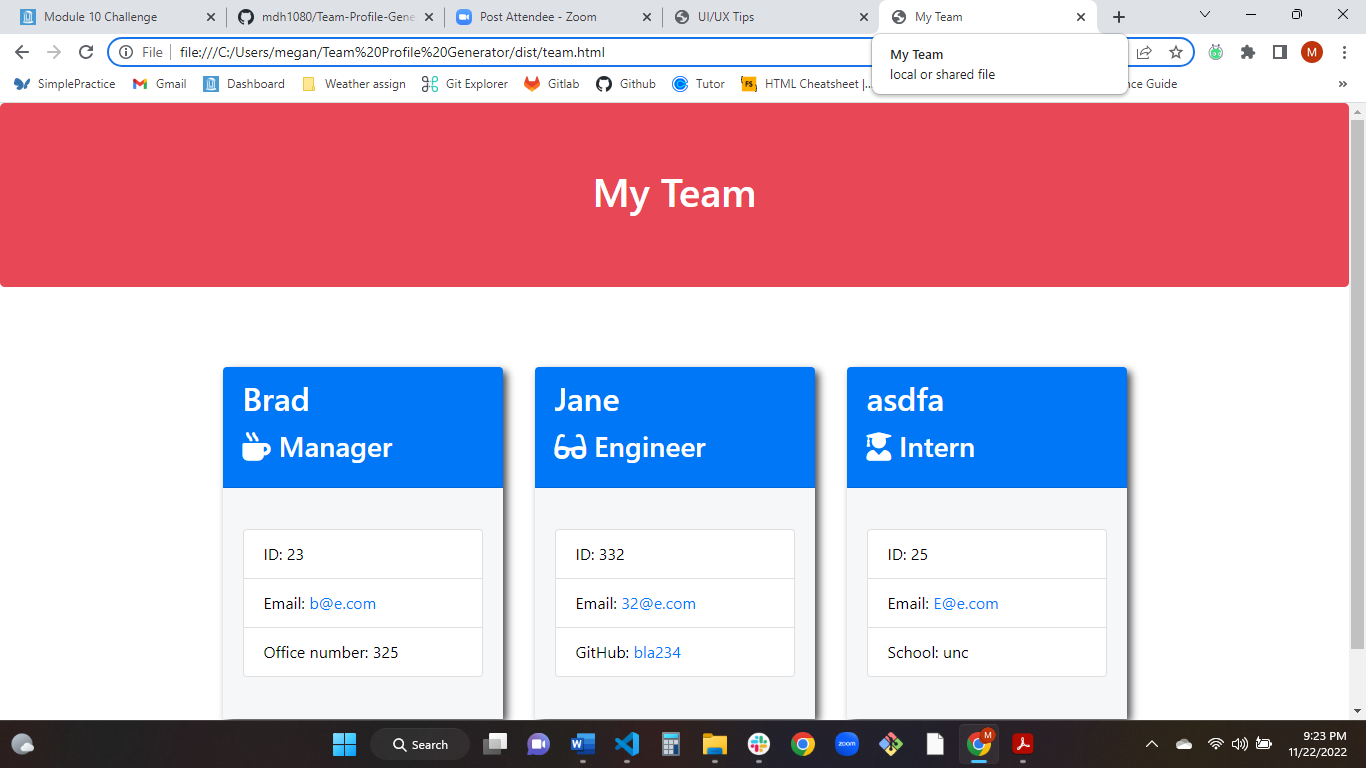Click the Extensions puzzle icon
The height and width of the screenshot is (768, 1366).
(x=1247, y=52)
